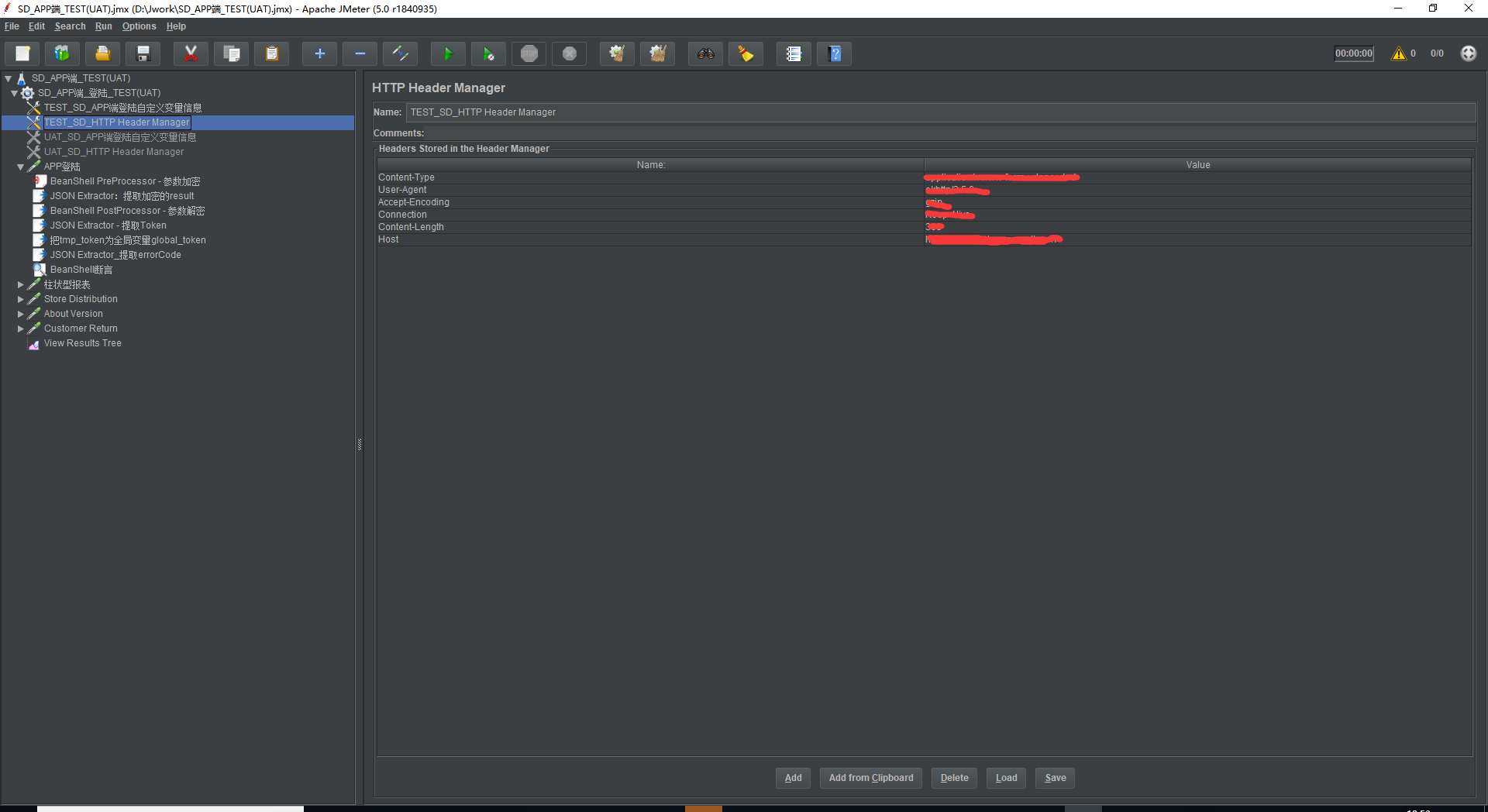Select TEST_SD_APP端登陆自定义变量信息 tree item
This screenshot has height=812, width=1488.
tap(122, 108)
